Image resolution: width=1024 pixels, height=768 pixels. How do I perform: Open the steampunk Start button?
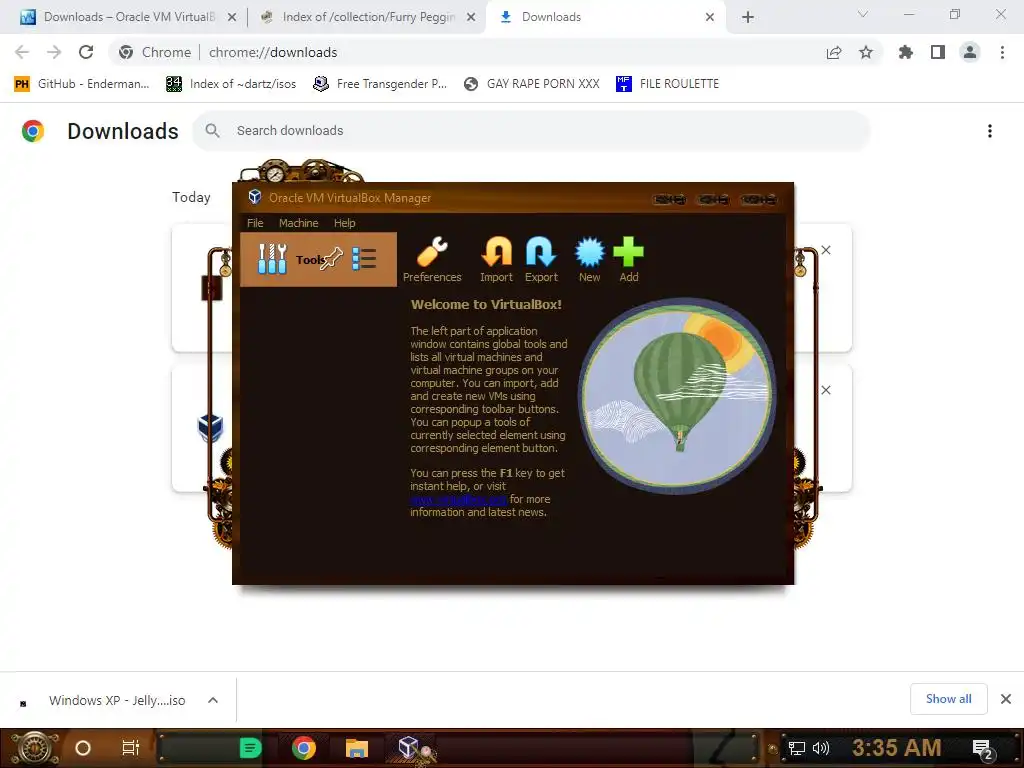click(x=35, y=748)
